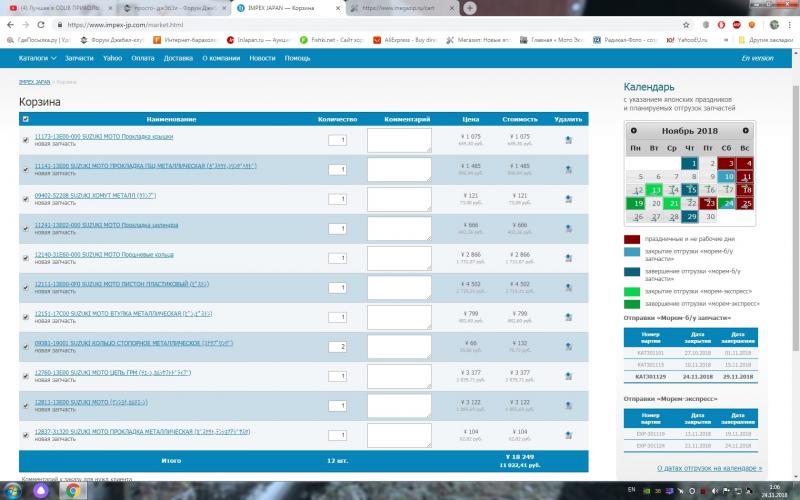The height and width of the screenshot is (500, 800).
Task: Go to next month in calendar
Action: [x=747, y=132]
